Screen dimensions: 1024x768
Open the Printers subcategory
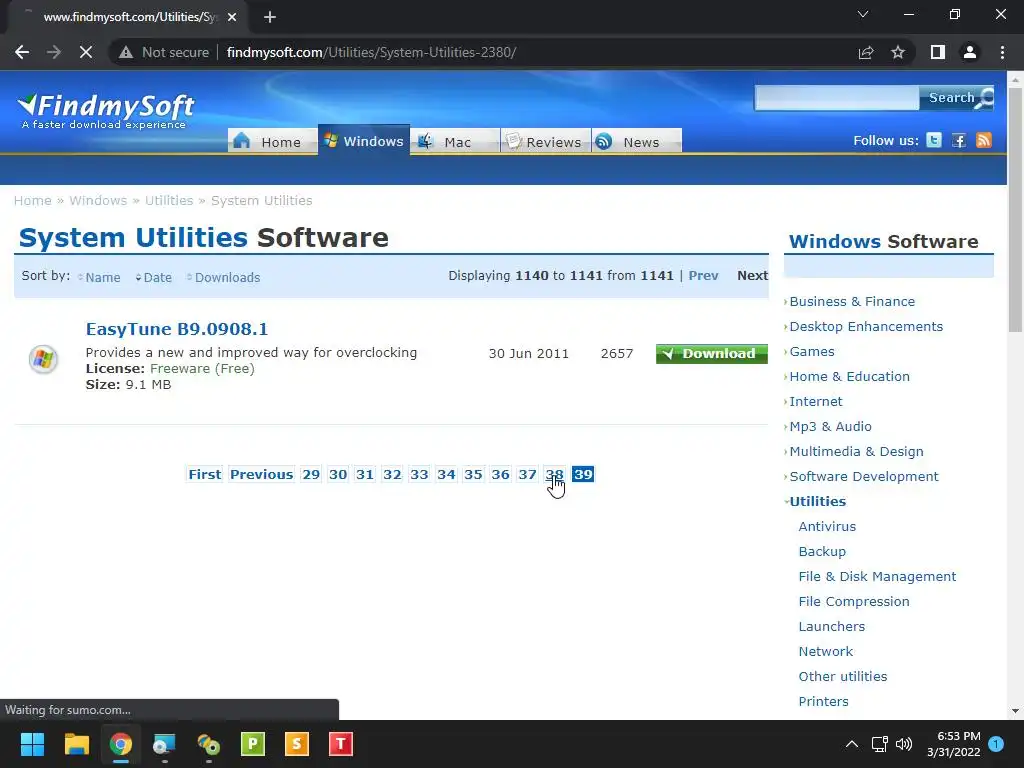click(x=824, y=701)
